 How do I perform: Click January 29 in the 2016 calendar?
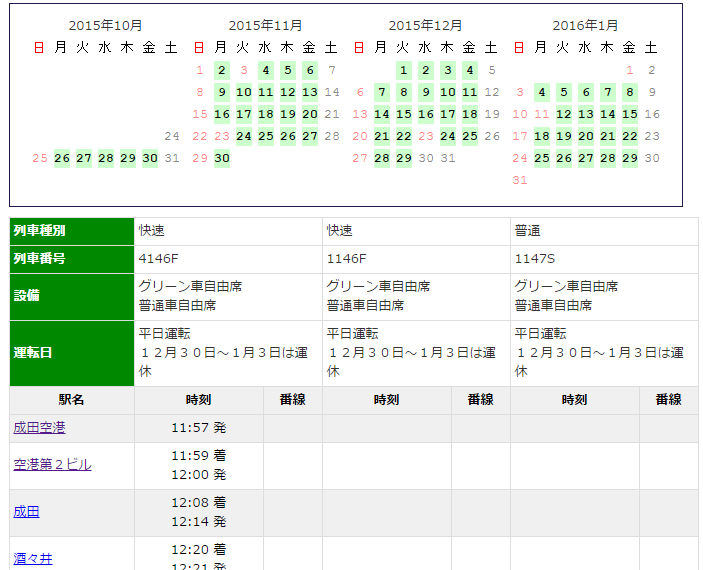click(x=630, y=158)
